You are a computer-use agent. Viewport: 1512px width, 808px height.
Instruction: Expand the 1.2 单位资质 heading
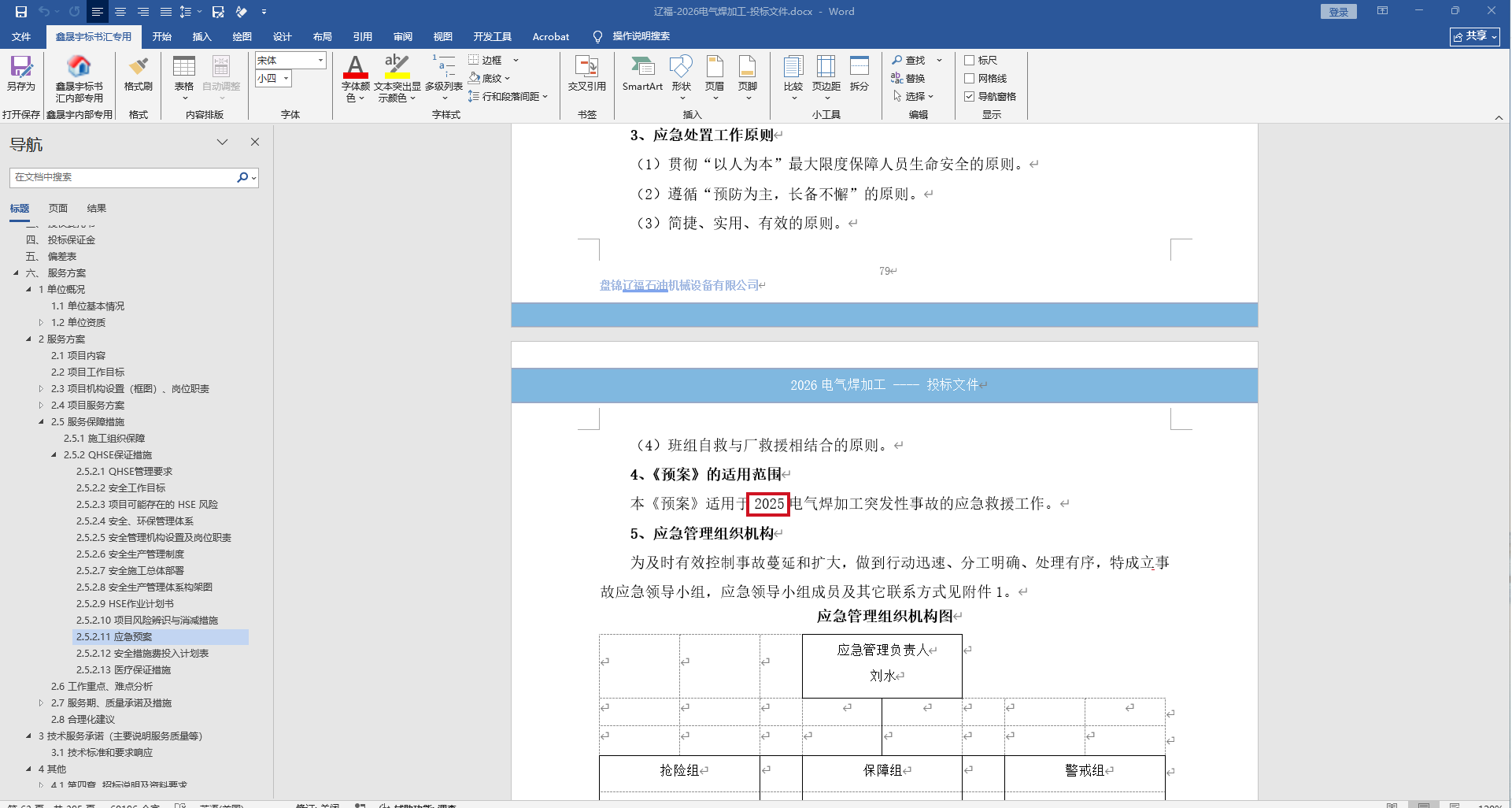click(x=41, y=323)
